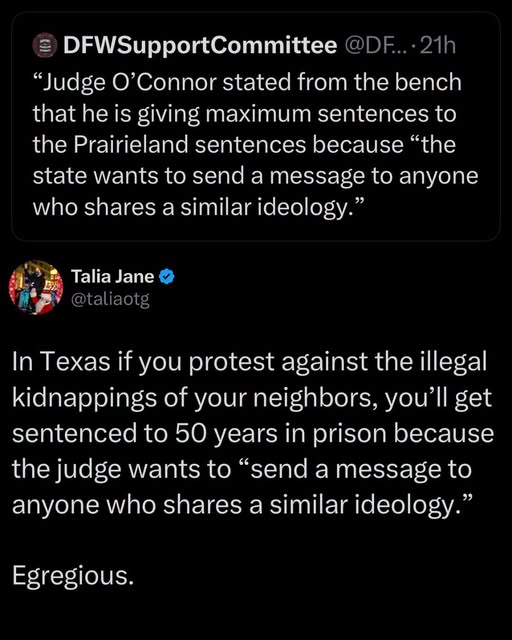Open the @taliaotg handle

point(110,300)
